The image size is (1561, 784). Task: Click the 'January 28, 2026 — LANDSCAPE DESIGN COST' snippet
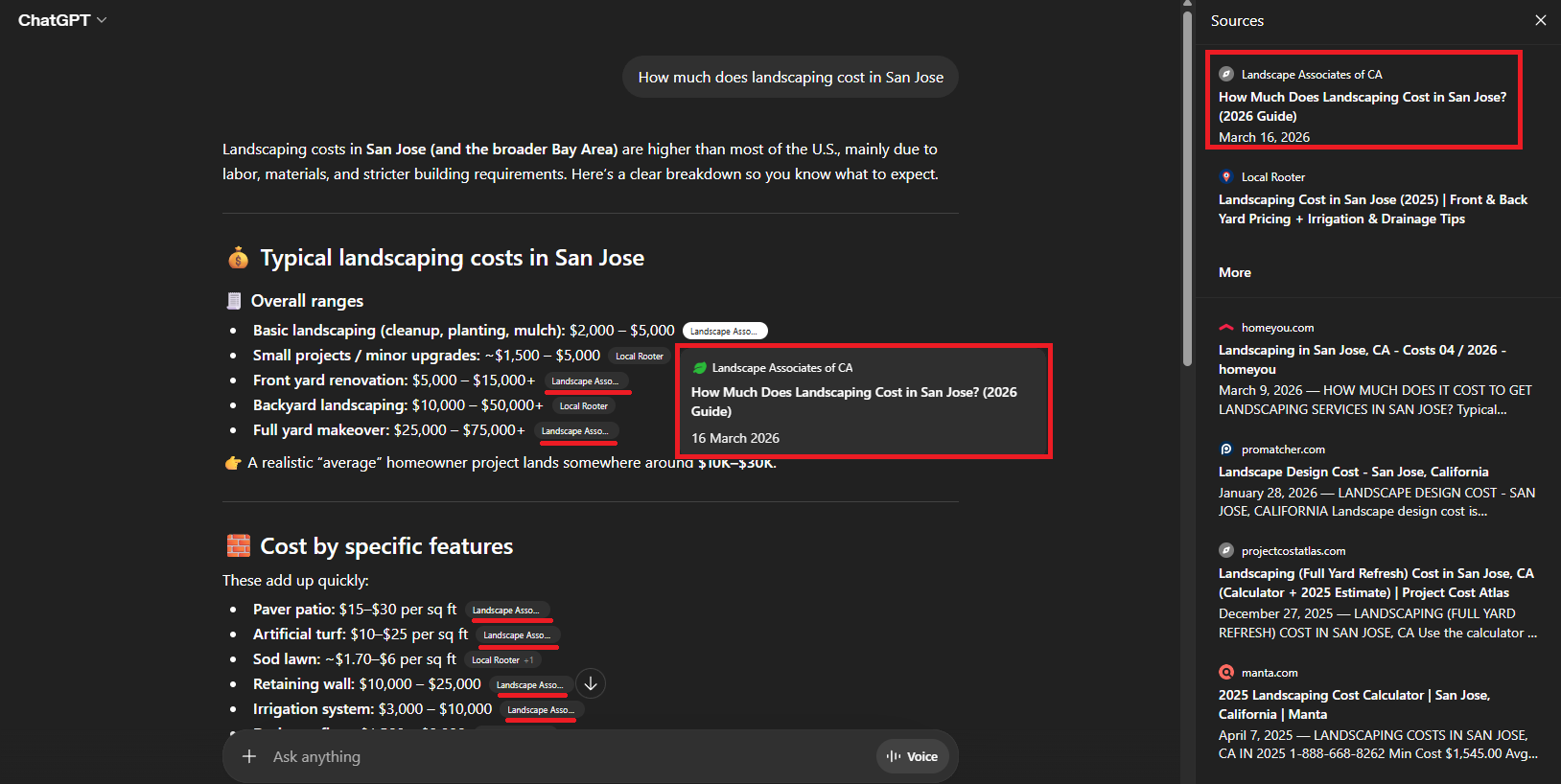click(1377, 502)
